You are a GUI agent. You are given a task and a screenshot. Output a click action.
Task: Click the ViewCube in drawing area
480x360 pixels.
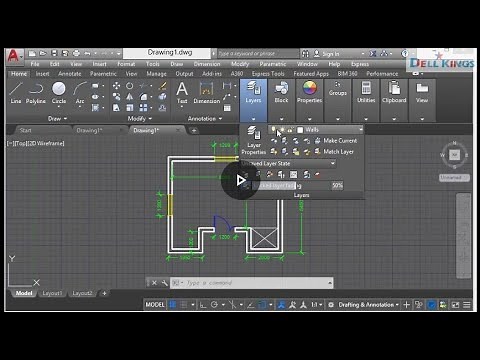454,155
